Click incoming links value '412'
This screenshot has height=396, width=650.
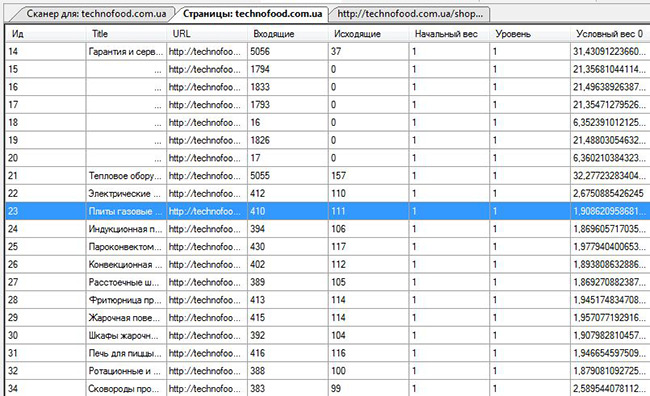pyautogui.click(x=288, y=194)
